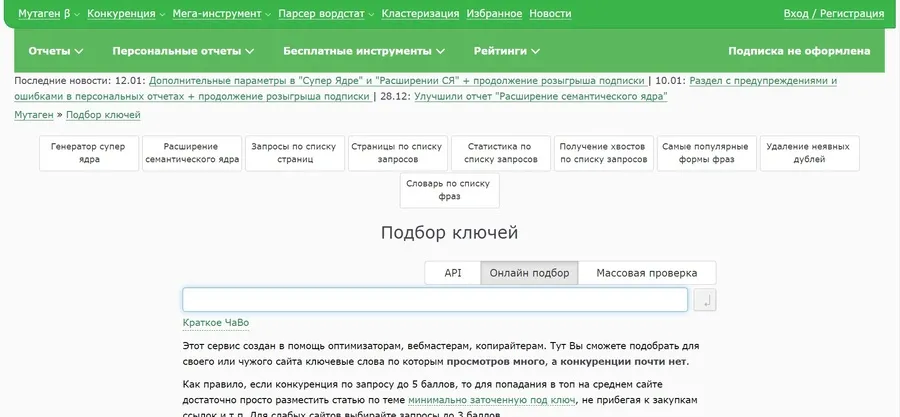
Task: Switch to the Массовая проверка tab
Action: (x=647, y=273)
